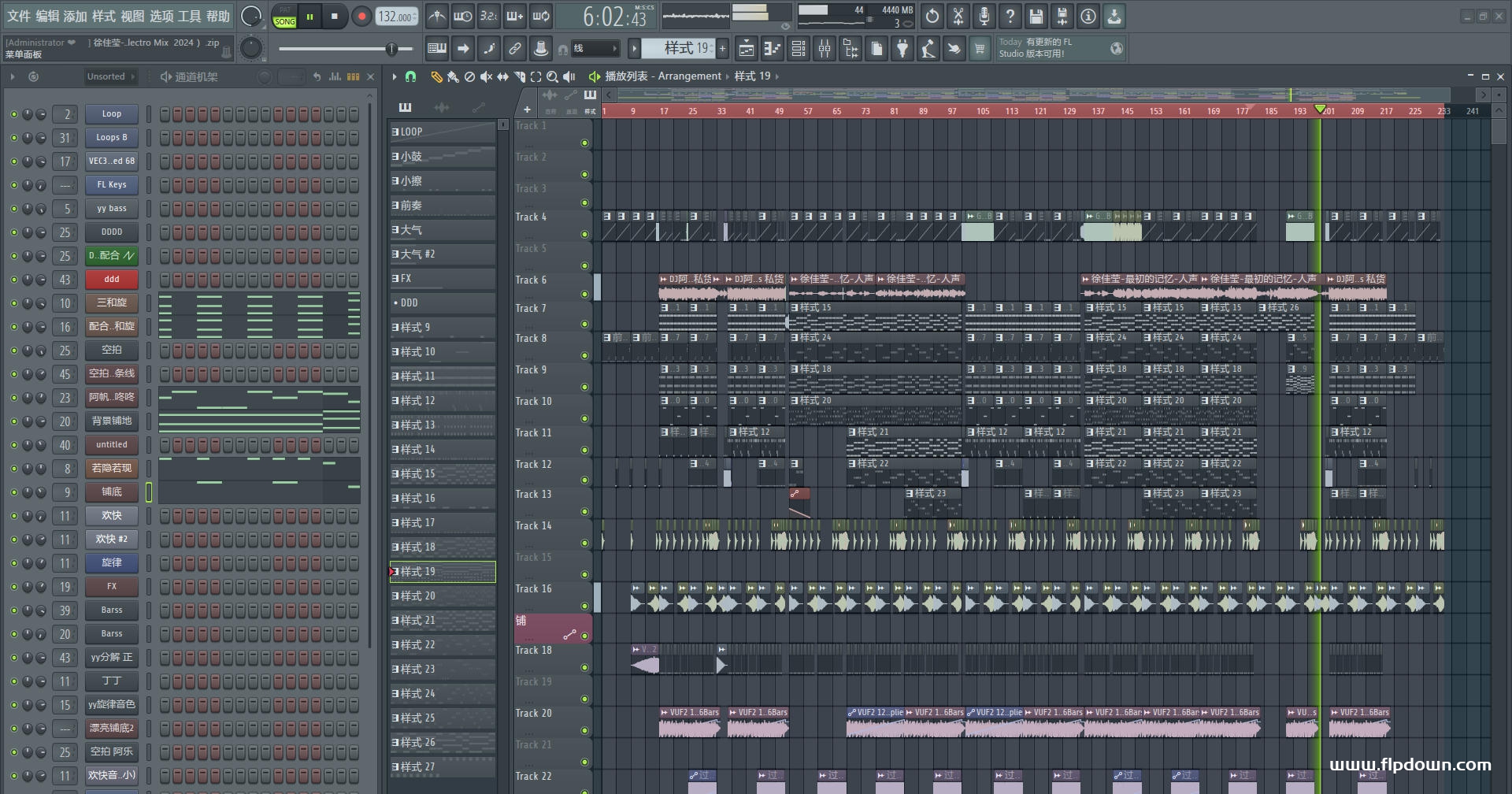Select 样式 12 in the pattern list

443,401
